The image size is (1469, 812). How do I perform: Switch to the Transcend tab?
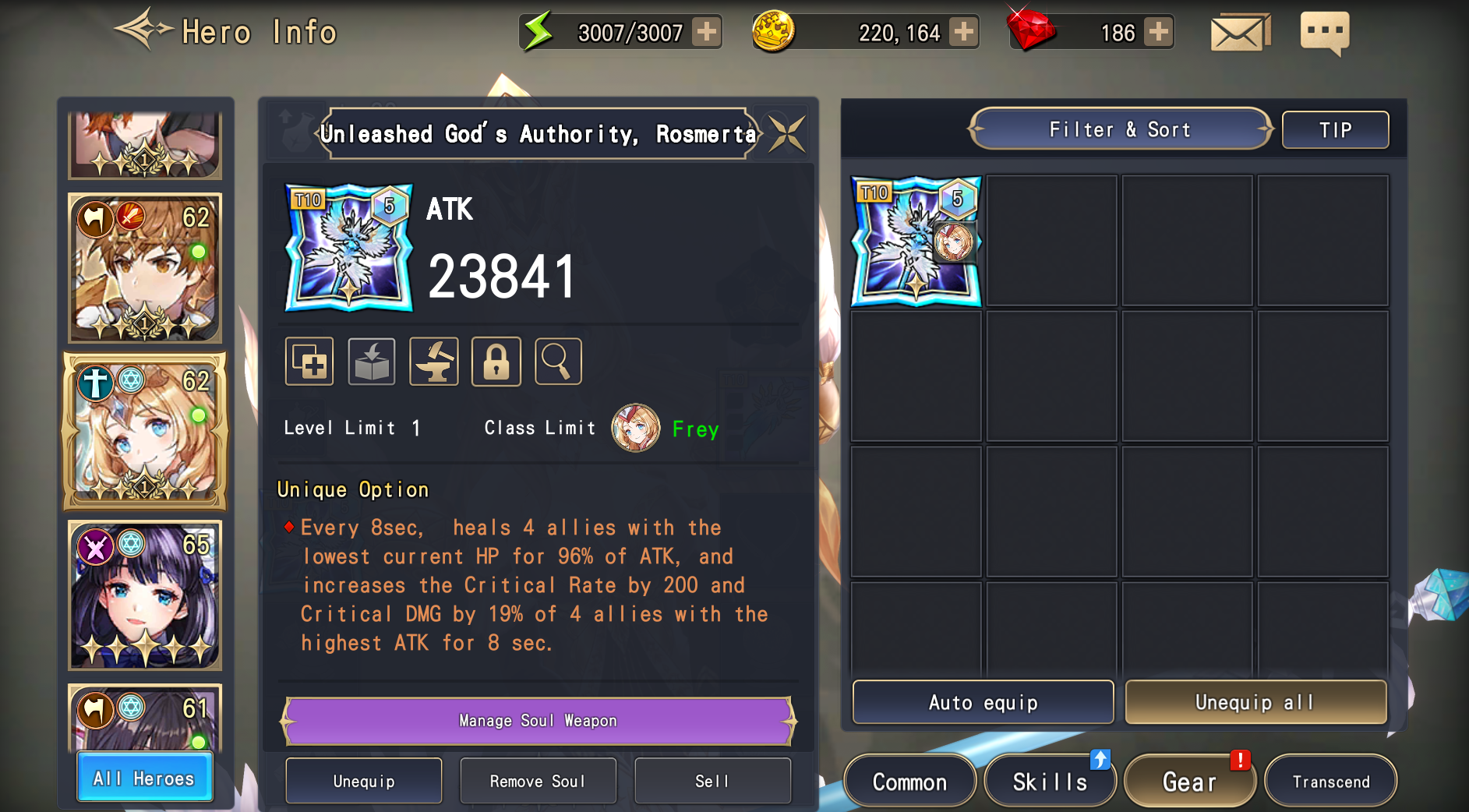tap(1330, 781)
